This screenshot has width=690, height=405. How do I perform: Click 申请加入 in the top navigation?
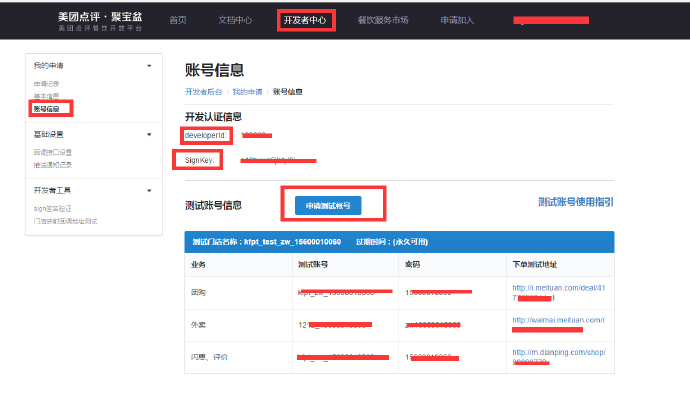pyautogui.click(x=457, y=20)
